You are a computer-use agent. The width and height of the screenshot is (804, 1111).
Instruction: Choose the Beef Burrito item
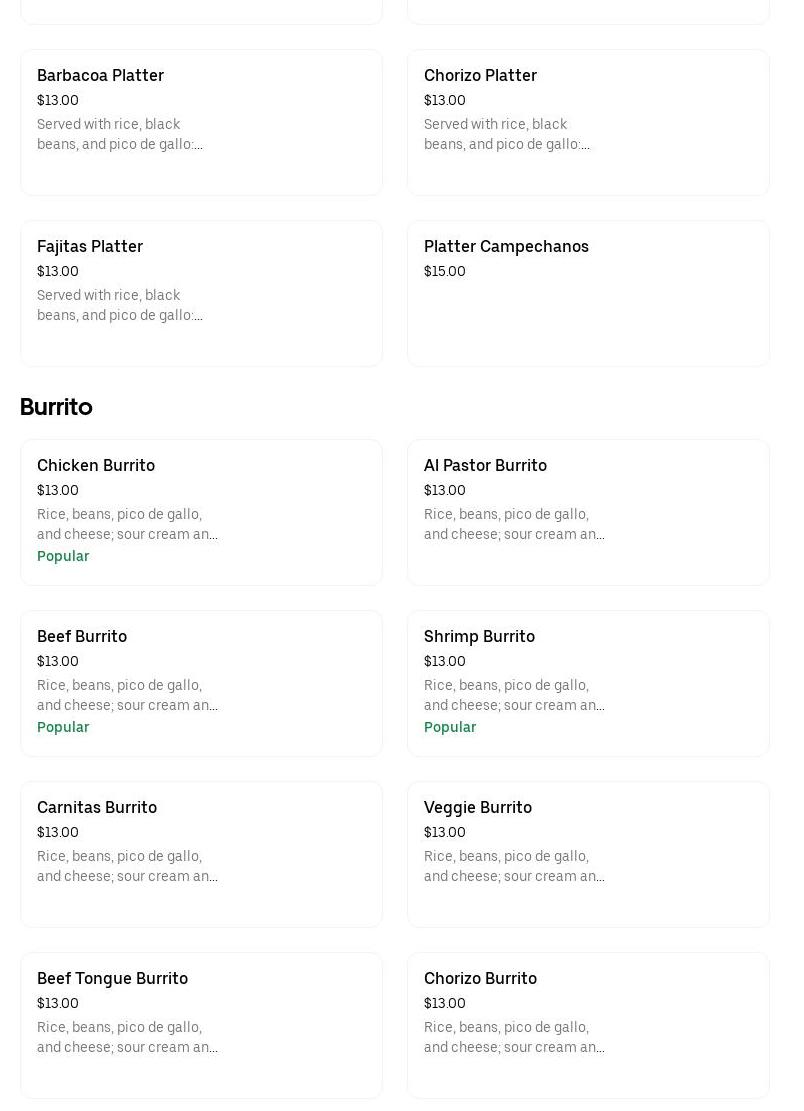point(201,683)
